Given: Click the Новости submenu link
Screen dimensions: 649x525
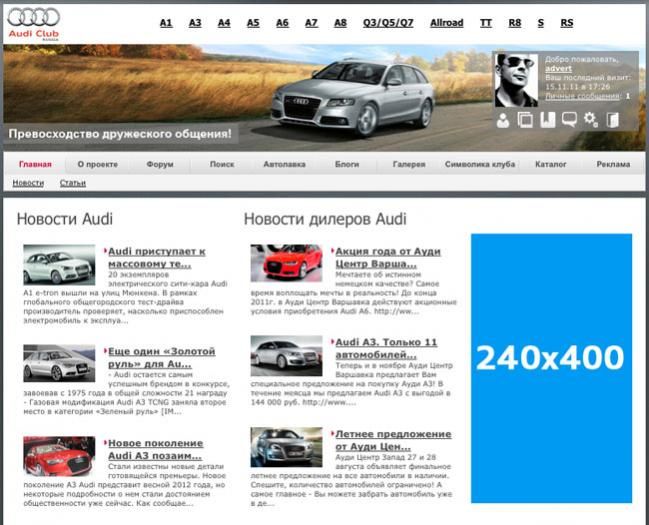Looking at the screenshot, I should (x=28, y=183).
